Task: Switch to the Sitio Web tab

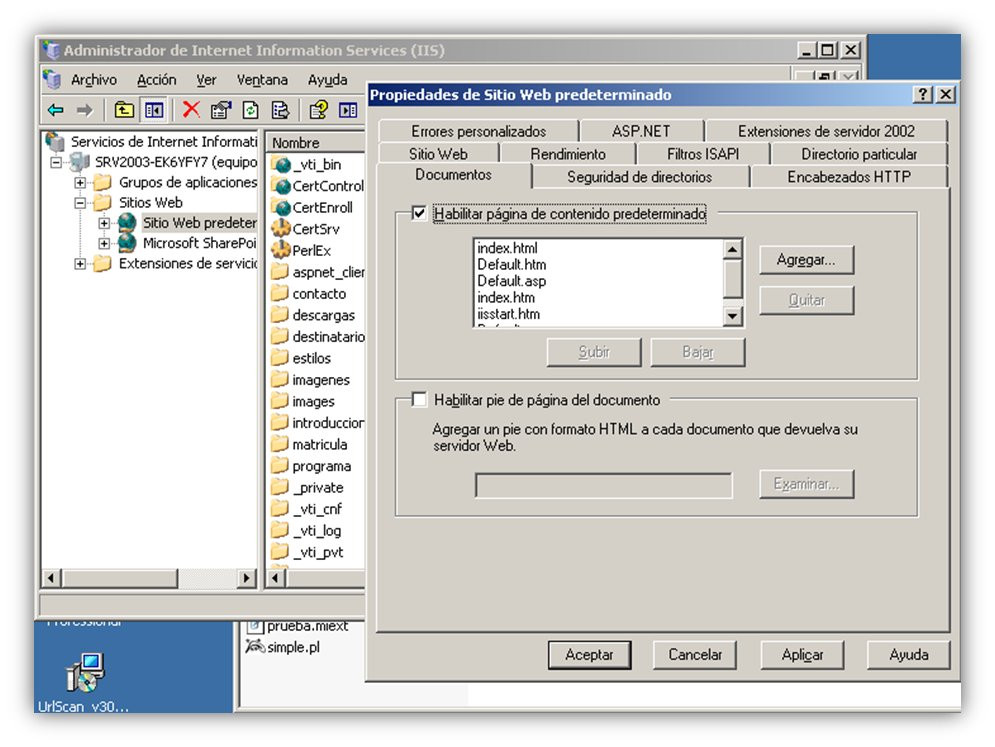Action: point(438,154)
